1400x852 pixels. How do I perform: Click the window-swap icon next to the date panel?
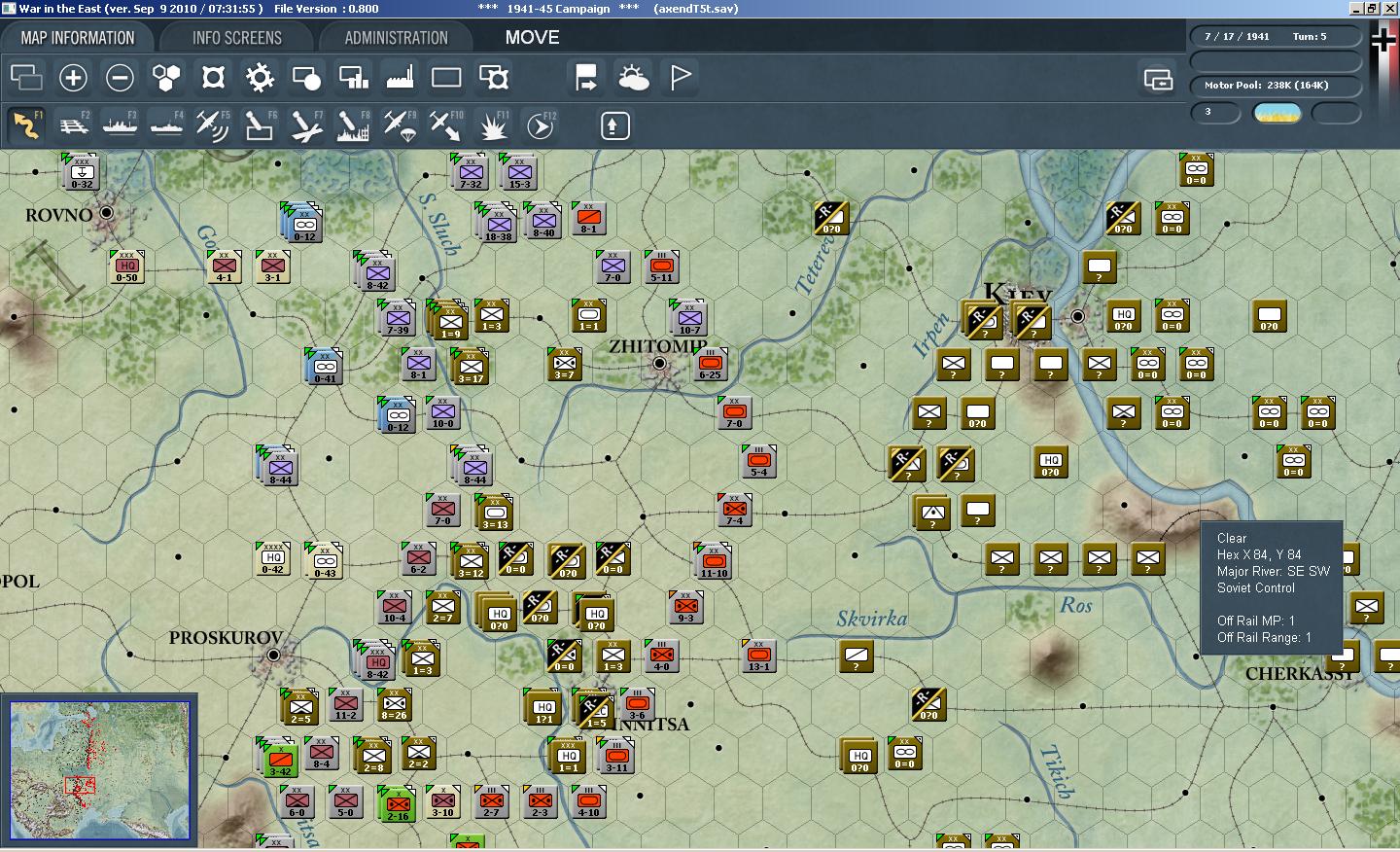tap(1158, 79)
